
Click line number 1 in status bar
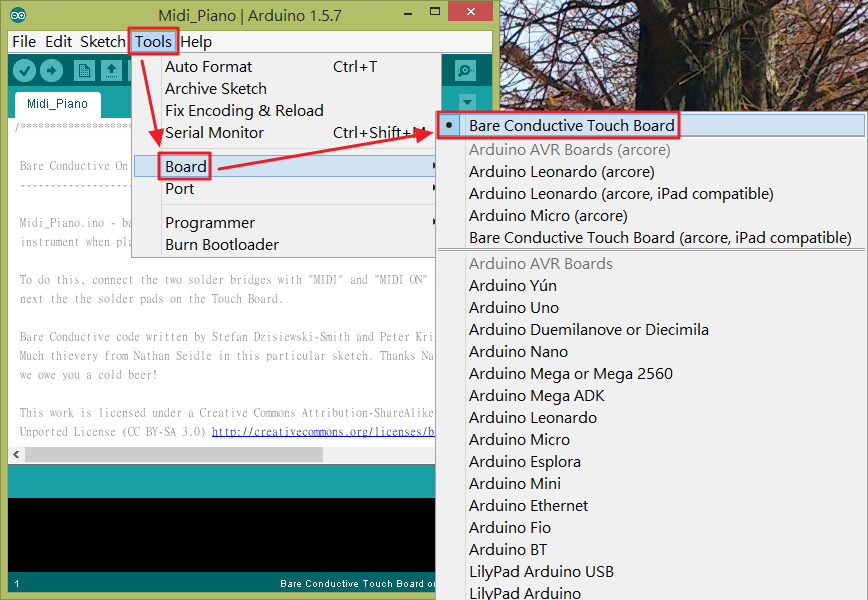17,583
